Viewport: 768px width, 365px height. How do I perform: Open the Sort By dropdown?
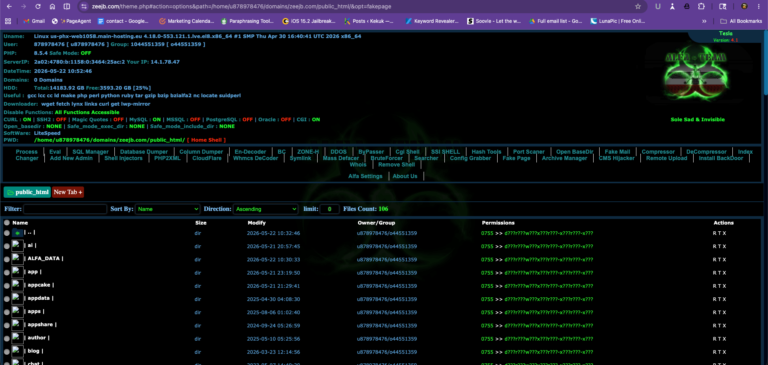pos(168,209)
